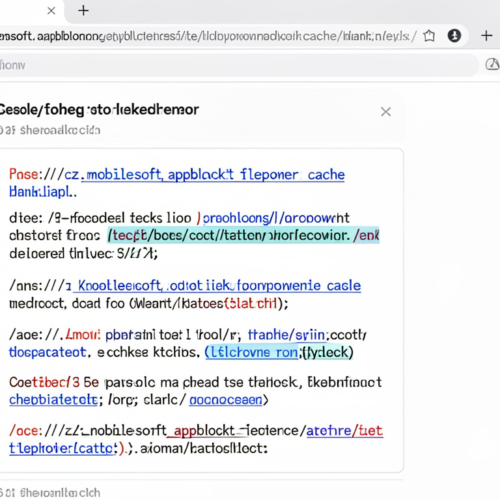
Task: Close the dialog panel with X
Action: click(386, 112)
